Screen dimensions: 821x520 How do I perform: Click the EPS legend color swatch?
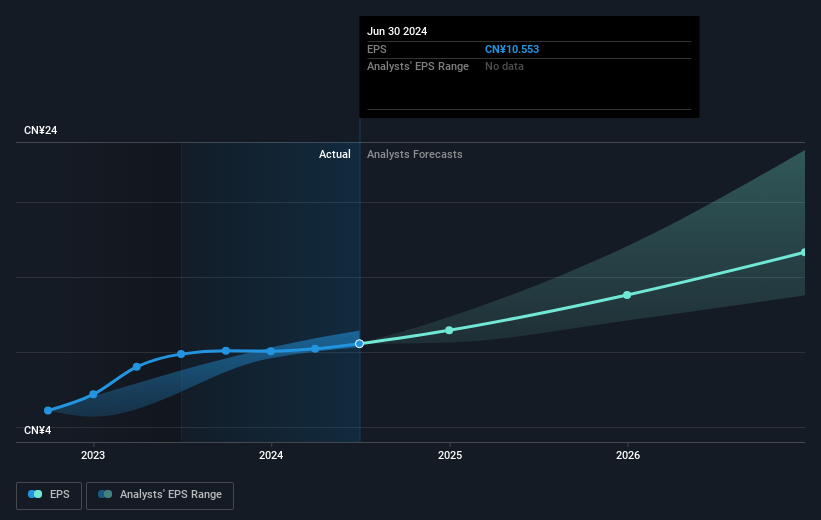click(35, 494)
